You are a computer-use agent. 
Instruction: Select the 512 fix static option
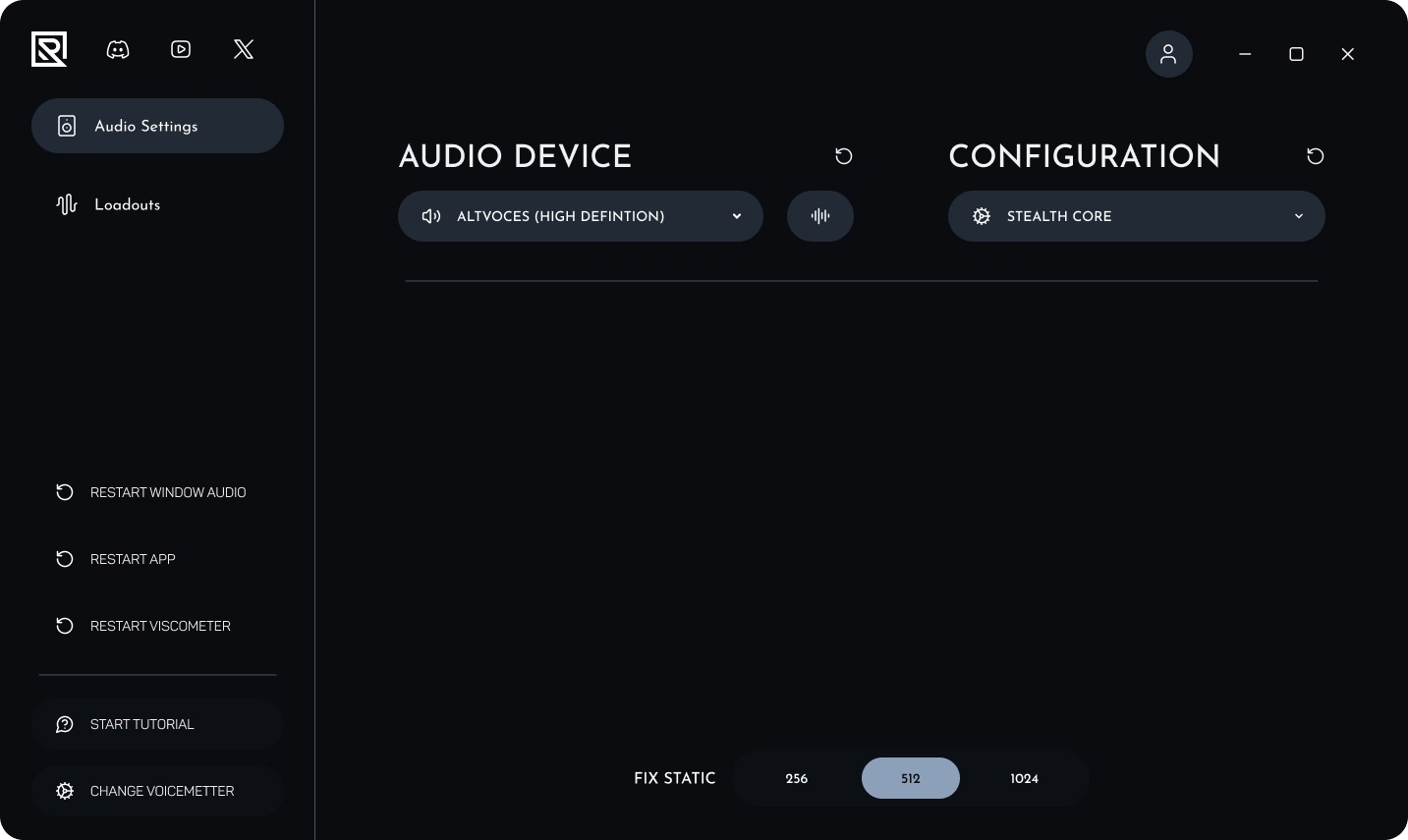click(911, 778)
